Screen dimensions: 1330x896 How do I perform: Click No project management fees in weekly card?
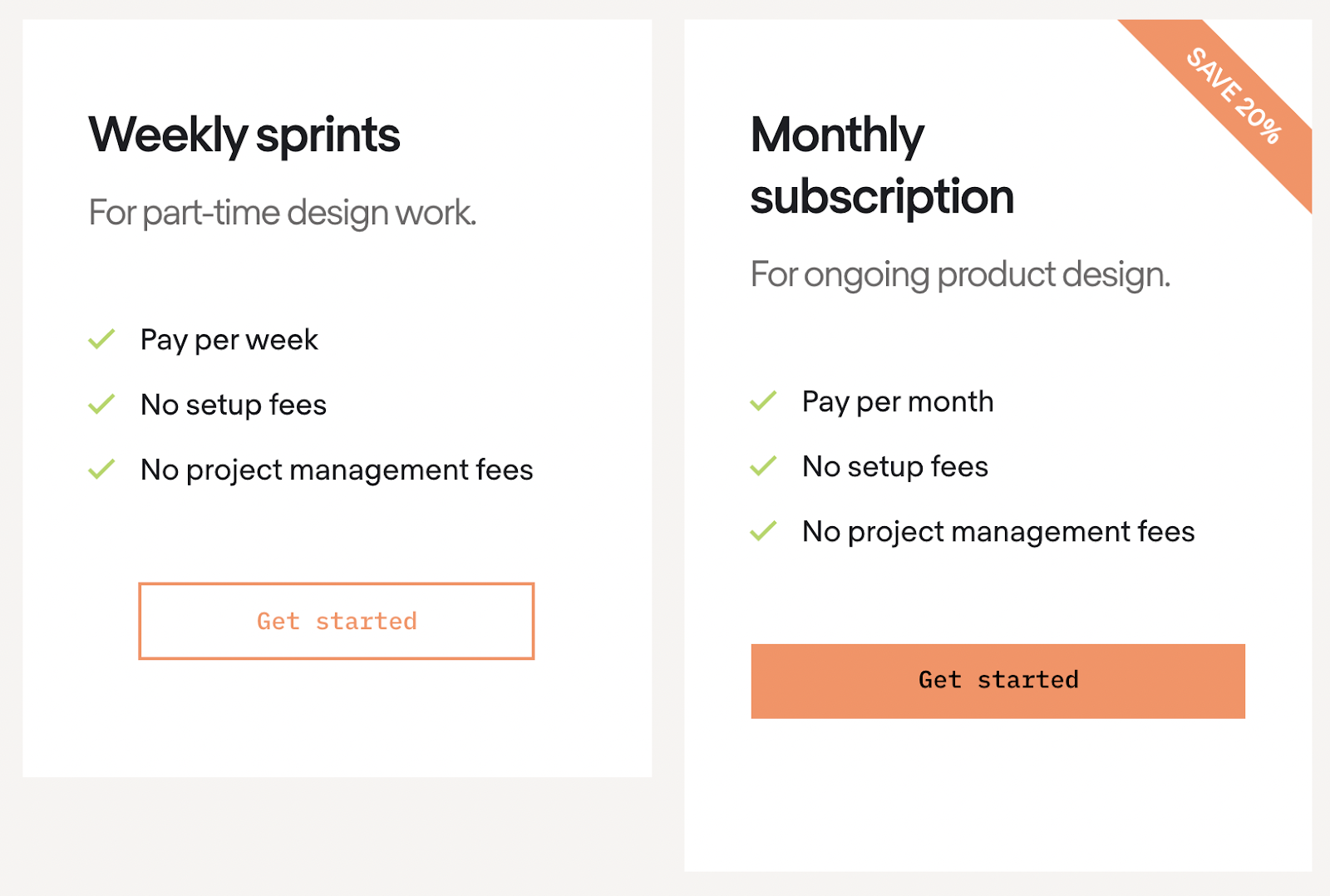[337, 470]
